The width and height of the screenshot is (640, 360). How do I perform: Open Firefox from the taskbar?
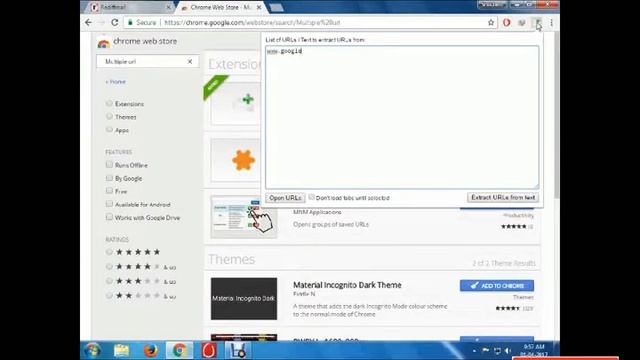click(151, 350)
